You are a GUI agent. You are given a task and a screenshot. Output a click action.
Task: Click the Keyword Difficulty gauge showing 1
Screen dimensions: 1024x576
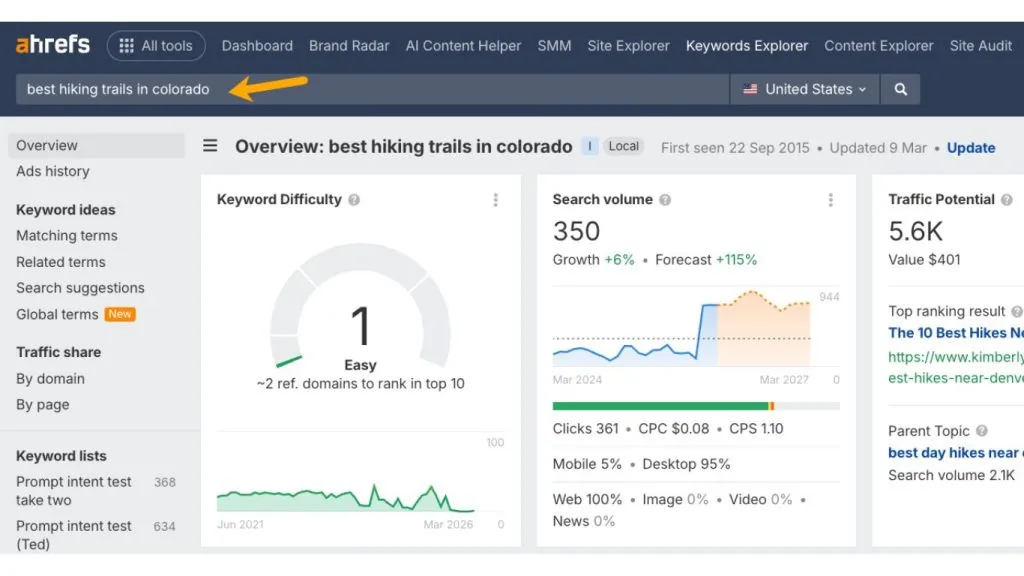point(360,307)
